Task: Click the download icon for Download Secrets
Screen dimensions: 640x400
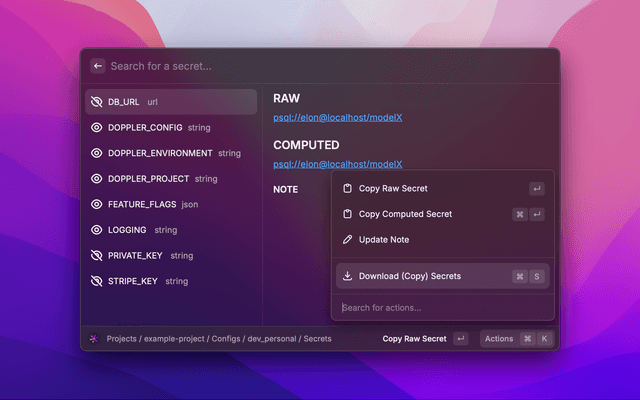Action: (347, 276)
